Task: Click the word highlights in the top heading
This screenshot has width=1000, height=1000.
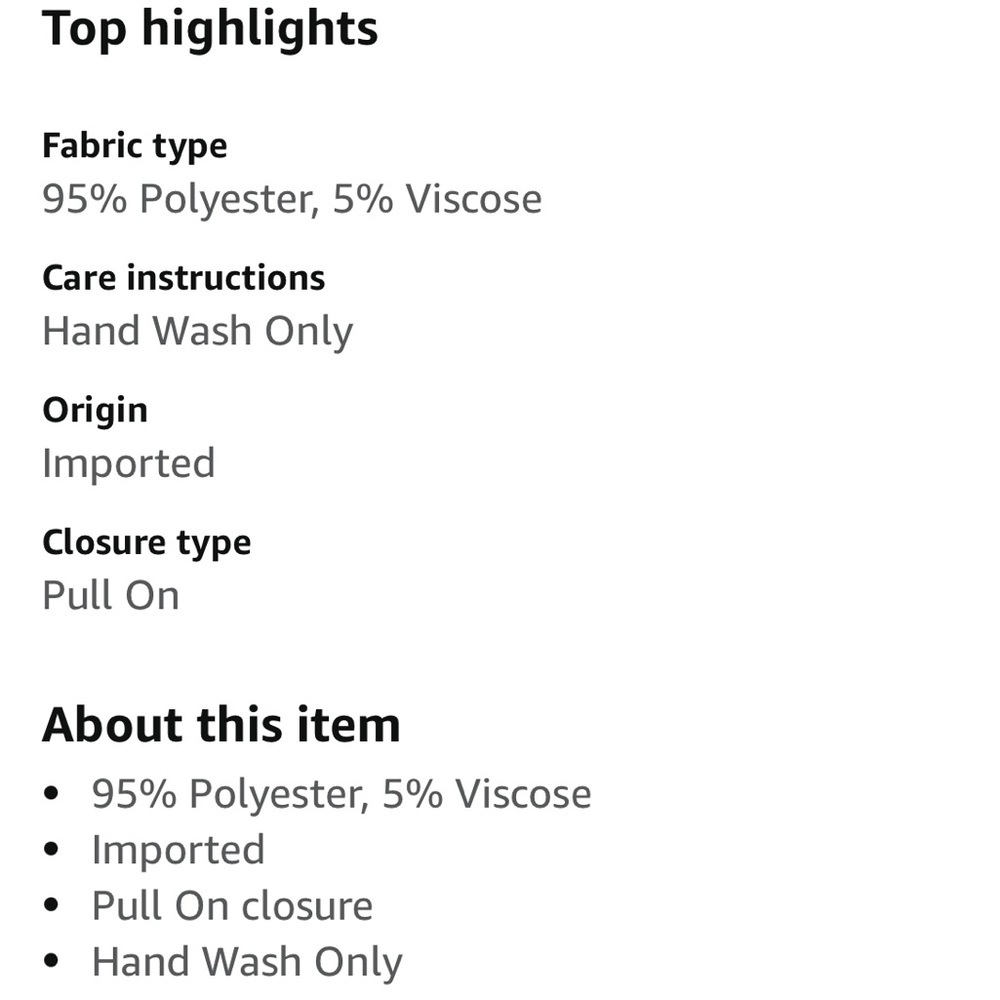Action: pyautogui.click(x=260, y=30)
